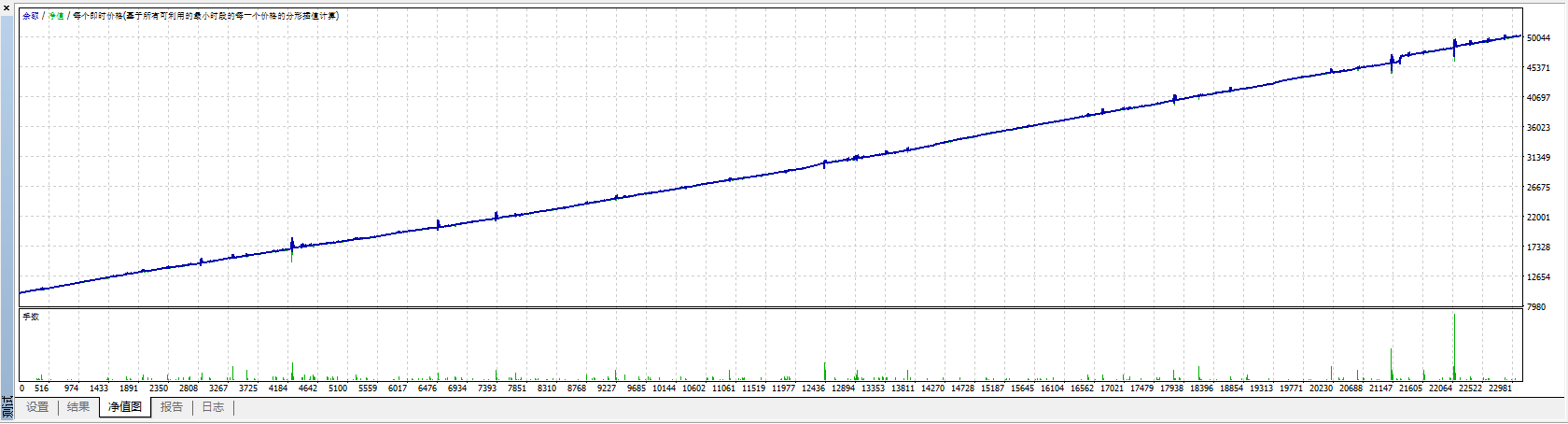Click the 手数 label in the volume pane
1568x424 pixels.
click(x=31, y=317)
